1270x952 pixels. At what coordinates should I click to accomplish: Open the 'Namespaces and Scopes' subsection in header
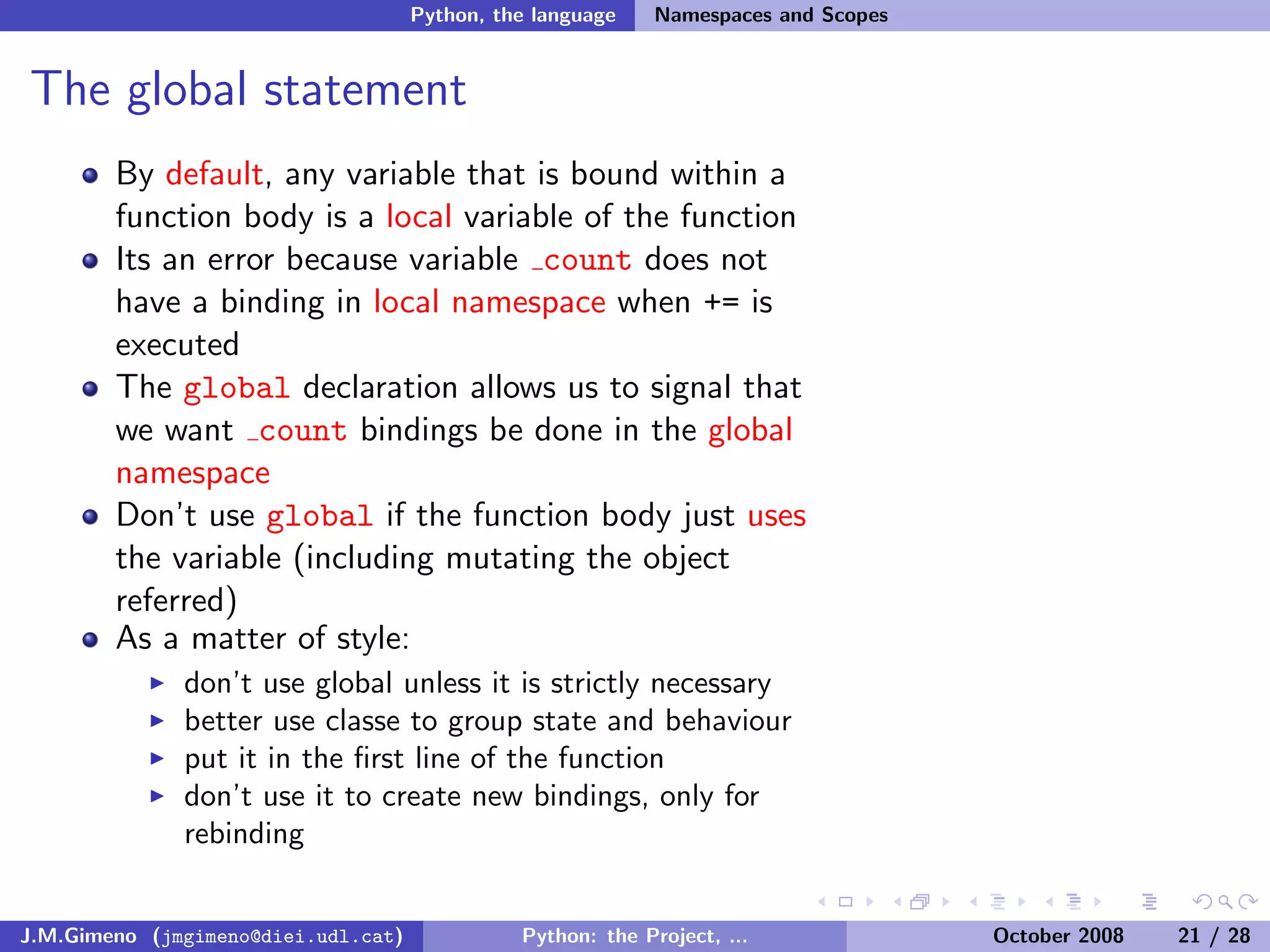click(x=771, y=15)
